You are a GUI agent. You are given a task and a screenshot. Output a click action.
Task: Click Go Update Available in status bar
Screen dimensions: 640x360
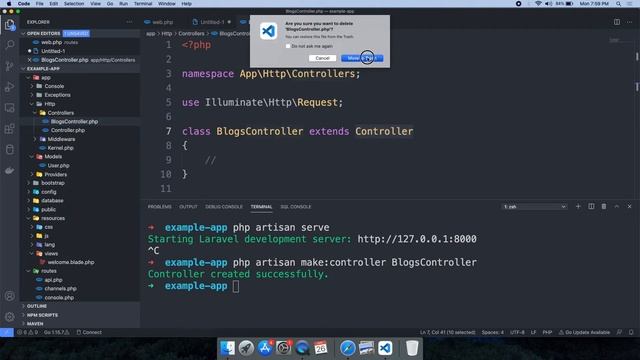click(x=584, y=332)
